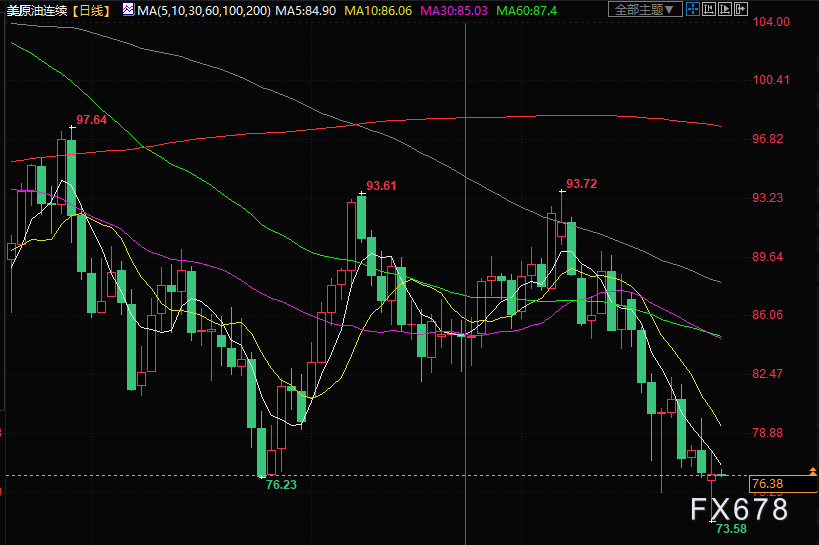
Task: Click the MA(5,10,30,60,100,200) indicator label
Action: (x=204, y=10)
